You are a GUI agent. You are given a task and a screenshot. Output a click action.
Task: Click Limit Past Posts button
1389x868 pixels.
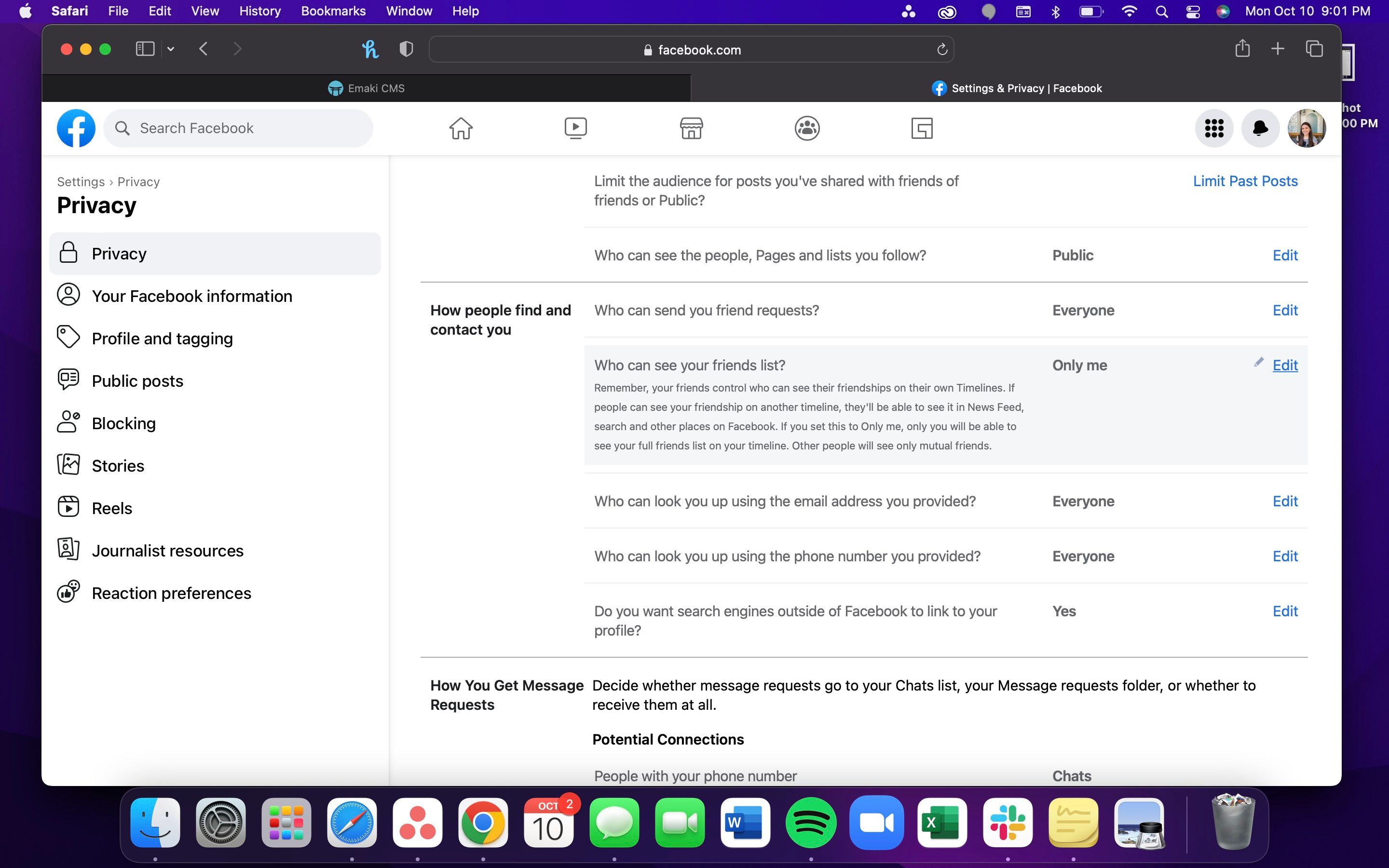point(1244,181)
